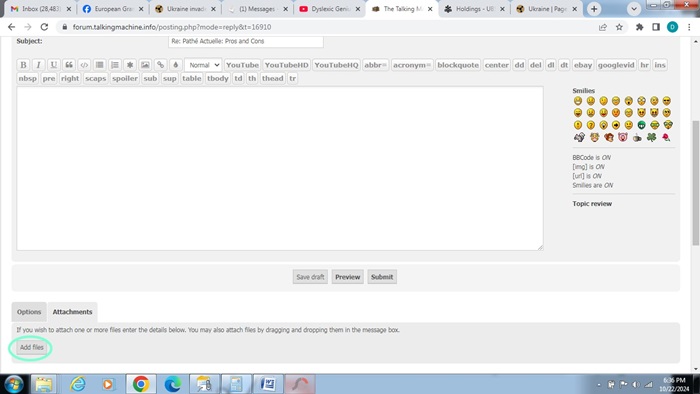Open Microsoft Edge from the taskbar
Screen dimensions: 700x394
pos(173,384)
